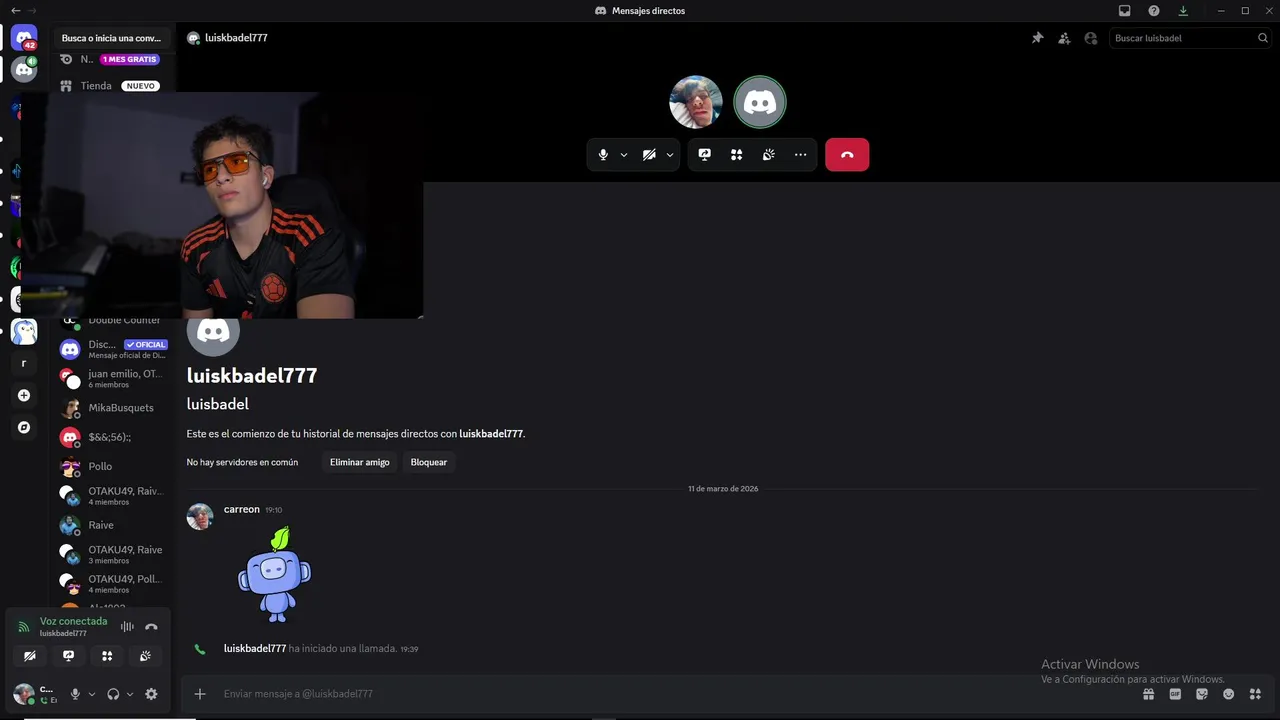Click your avatar in the user panel
The height and width of the screenshot is (720, 1280).
point(23,694)
